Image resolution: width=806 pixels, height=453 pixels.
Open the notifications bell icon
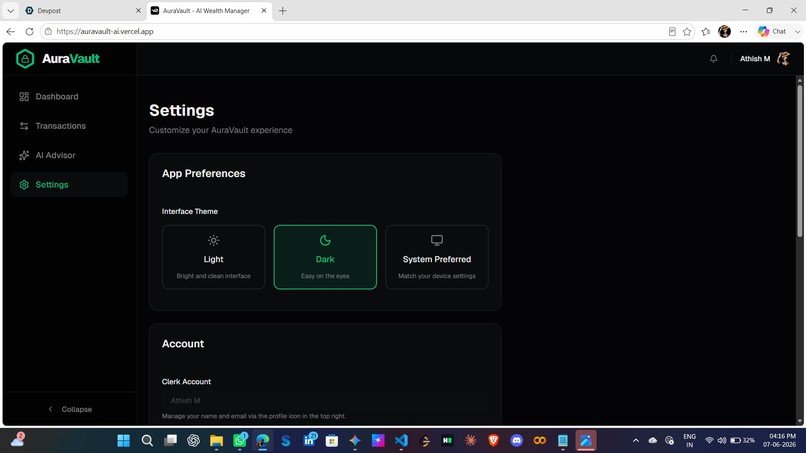pos(713,59)
